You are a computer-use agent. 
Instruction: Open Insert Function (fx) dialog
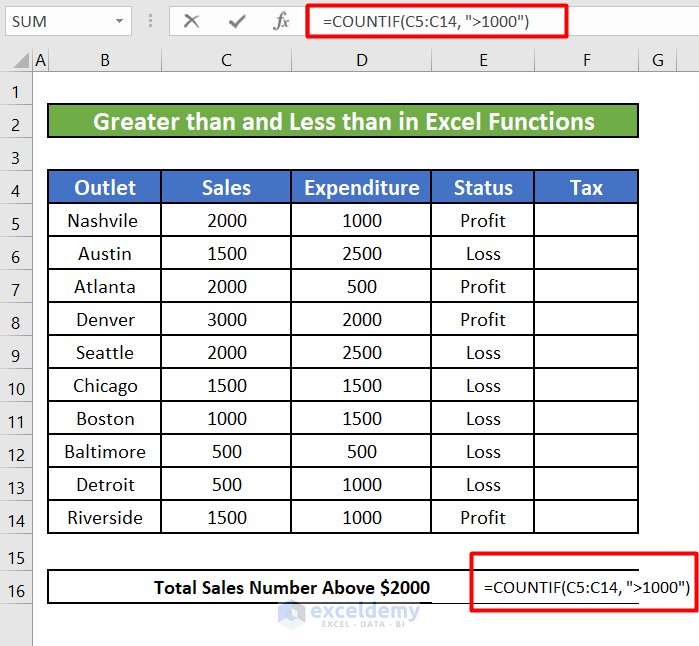(281, 21)
